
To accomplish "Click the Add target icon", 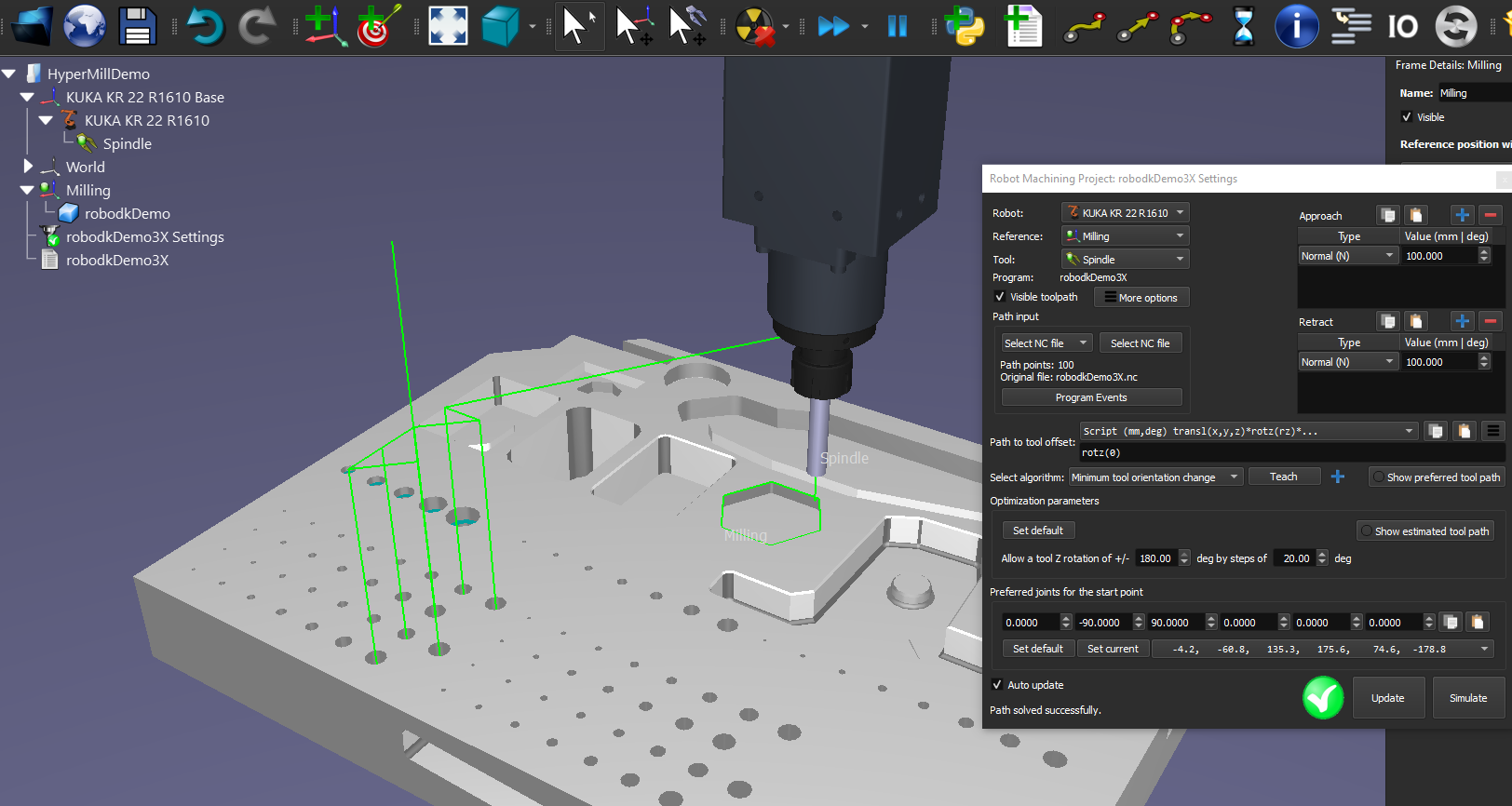I will (x=377, y=26).
